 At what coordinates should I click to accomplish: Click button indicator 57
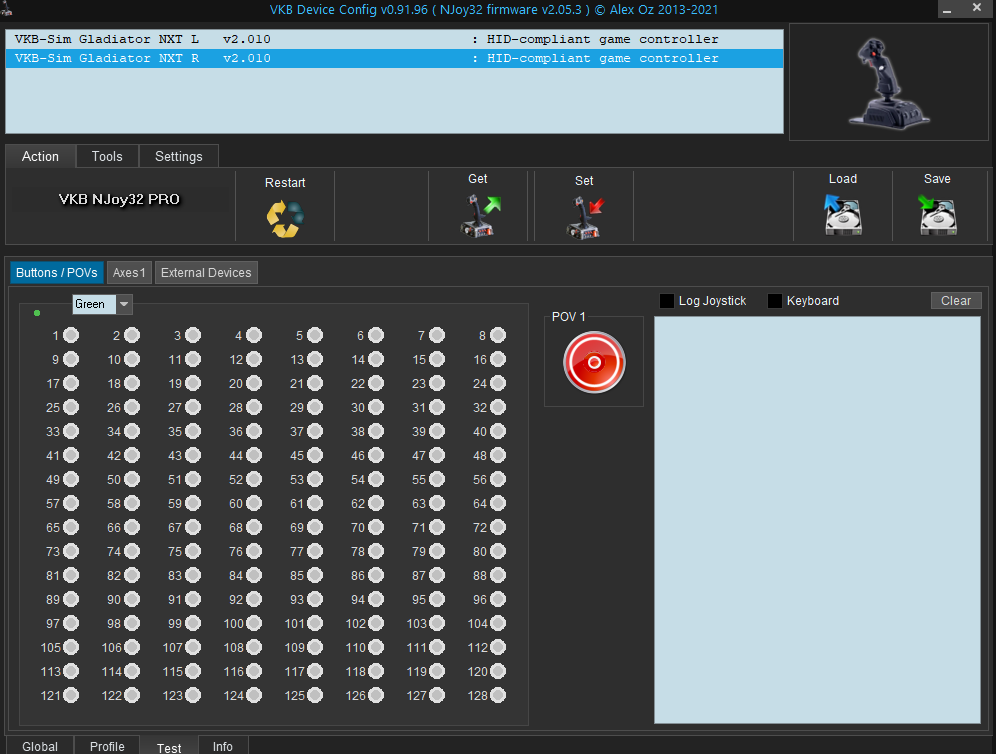click(71, 504)
